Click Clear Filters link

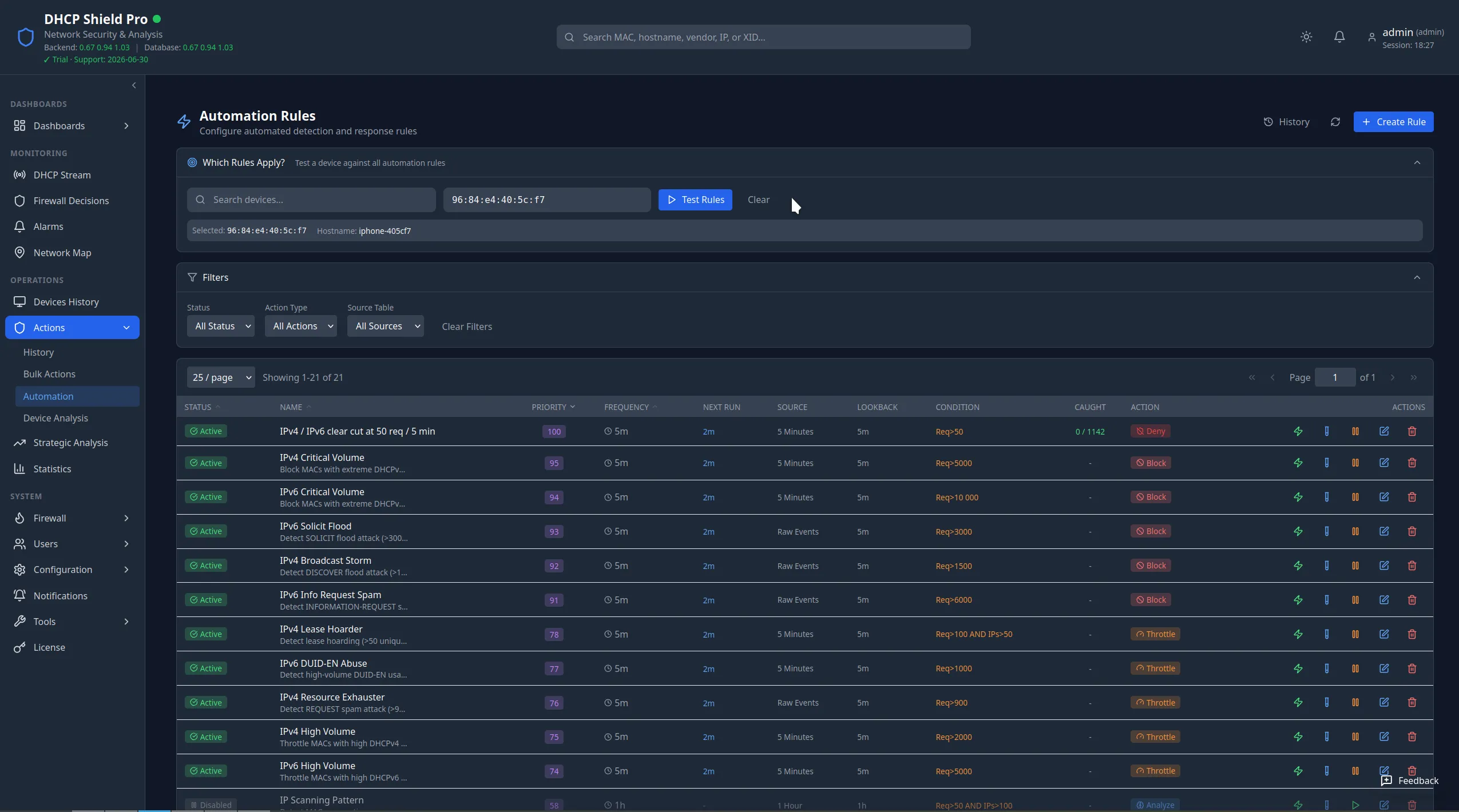[x=467, y=327]
